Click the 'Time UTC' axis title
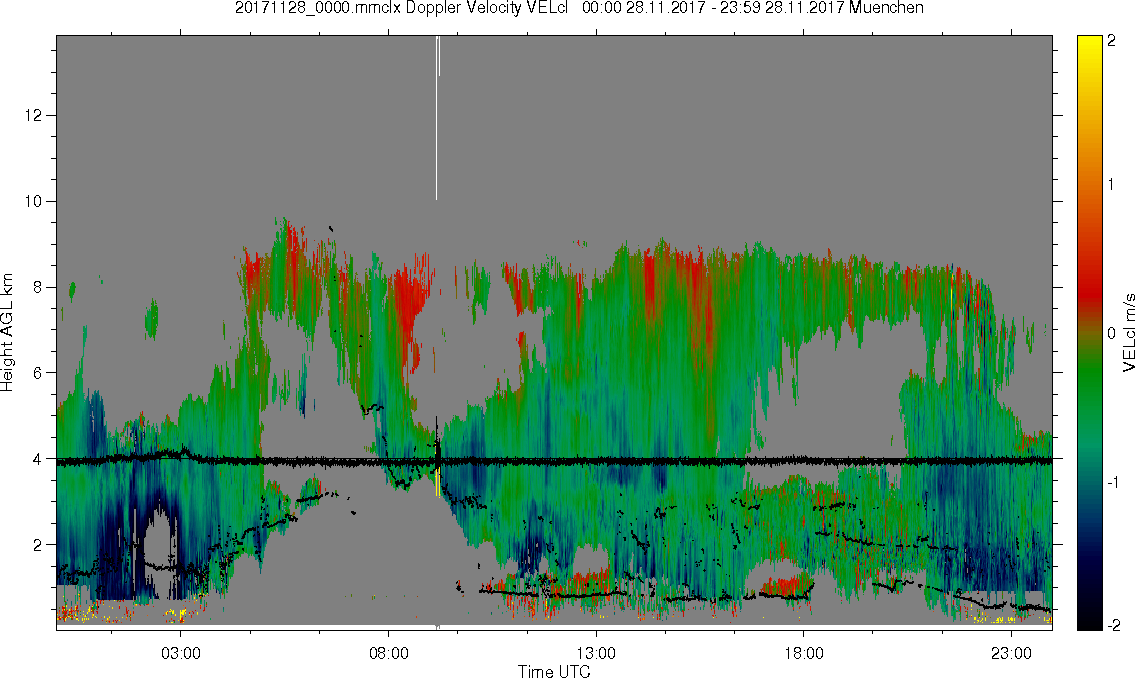This screenshot has height=678, width=1135. [554, 671]
